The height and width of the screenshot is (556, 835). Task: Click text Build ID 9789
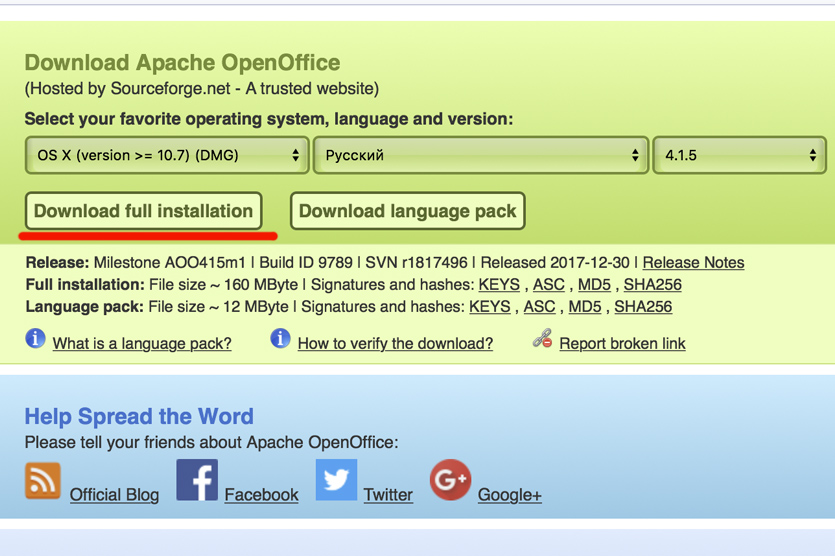point(306,263)
